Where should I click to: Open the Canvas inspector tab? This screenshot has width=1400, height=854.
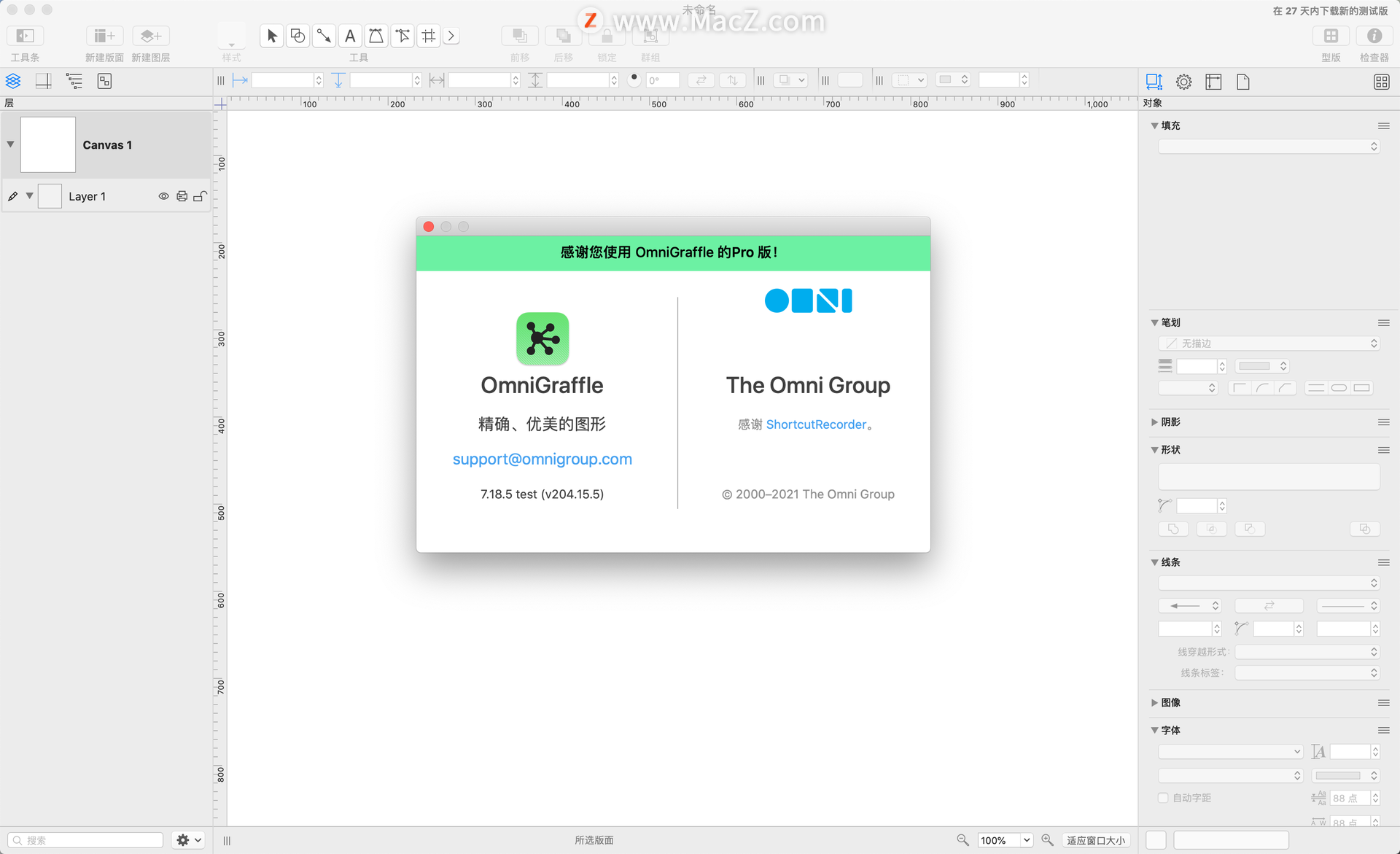coord(1213,82)
